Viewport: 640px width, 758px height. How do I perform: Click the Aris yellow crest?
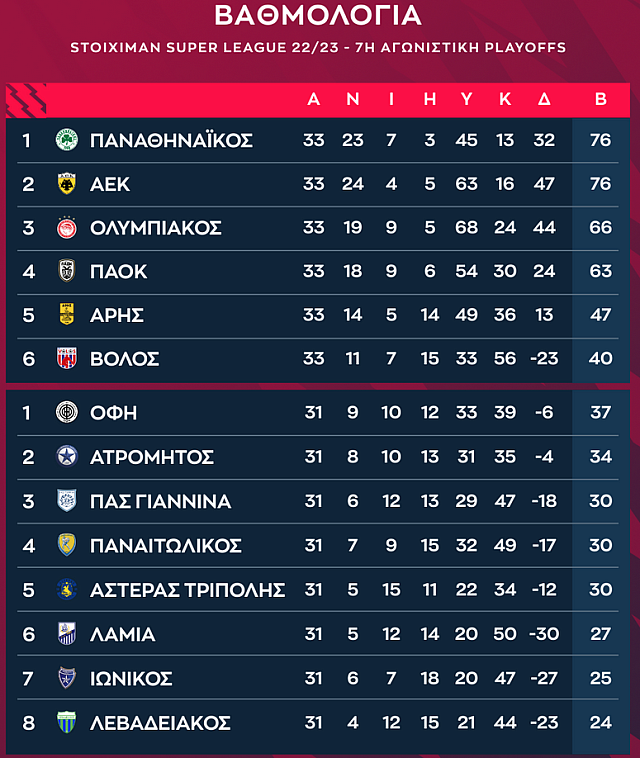pyautogui.click(x=67, y=315)
